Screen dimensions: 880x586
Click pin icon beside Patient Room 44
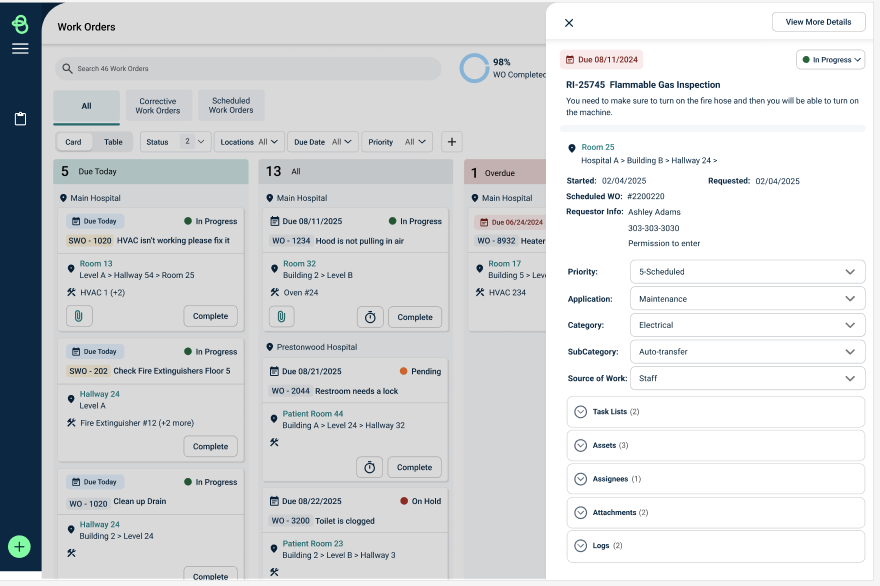pyautogui.click(x=274, y=419)
